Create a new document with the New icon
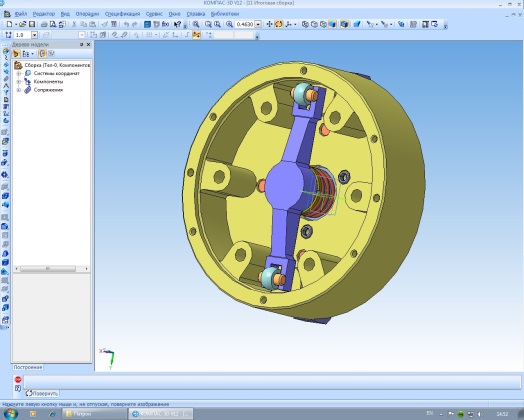Image resolution: width=524 pixels, height=420 pixels. tap(9, 24)
